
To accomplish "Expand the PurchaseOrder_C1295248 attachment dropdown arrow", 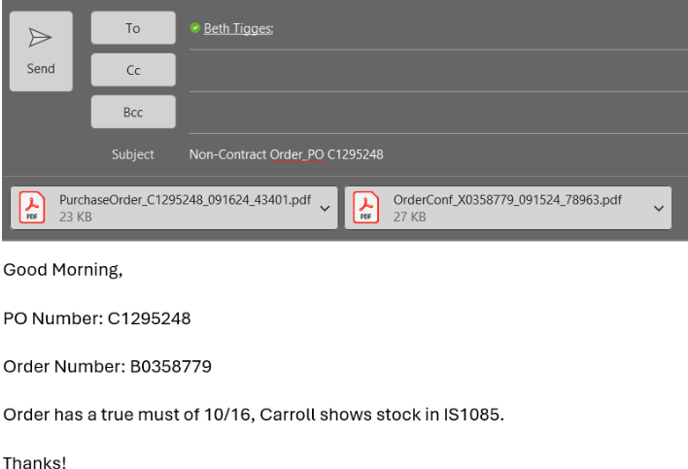I will (x=325, y=208).
